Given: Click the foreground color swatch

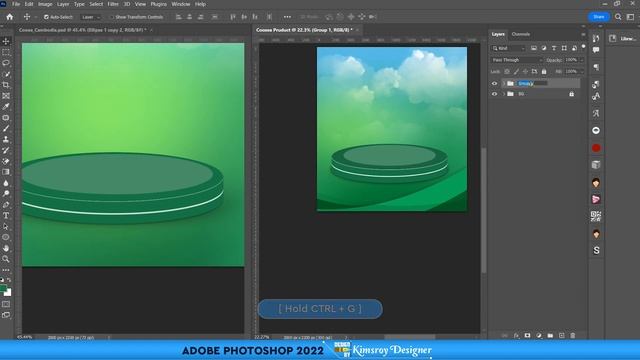Looking at the screenshot, I should 3,288.
